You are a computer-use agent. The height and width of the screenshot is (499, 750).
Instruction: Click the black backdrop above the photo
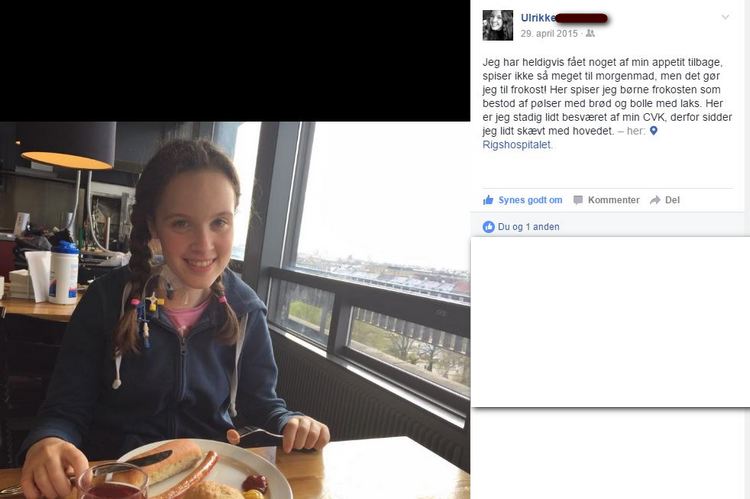tap(235, 61)
